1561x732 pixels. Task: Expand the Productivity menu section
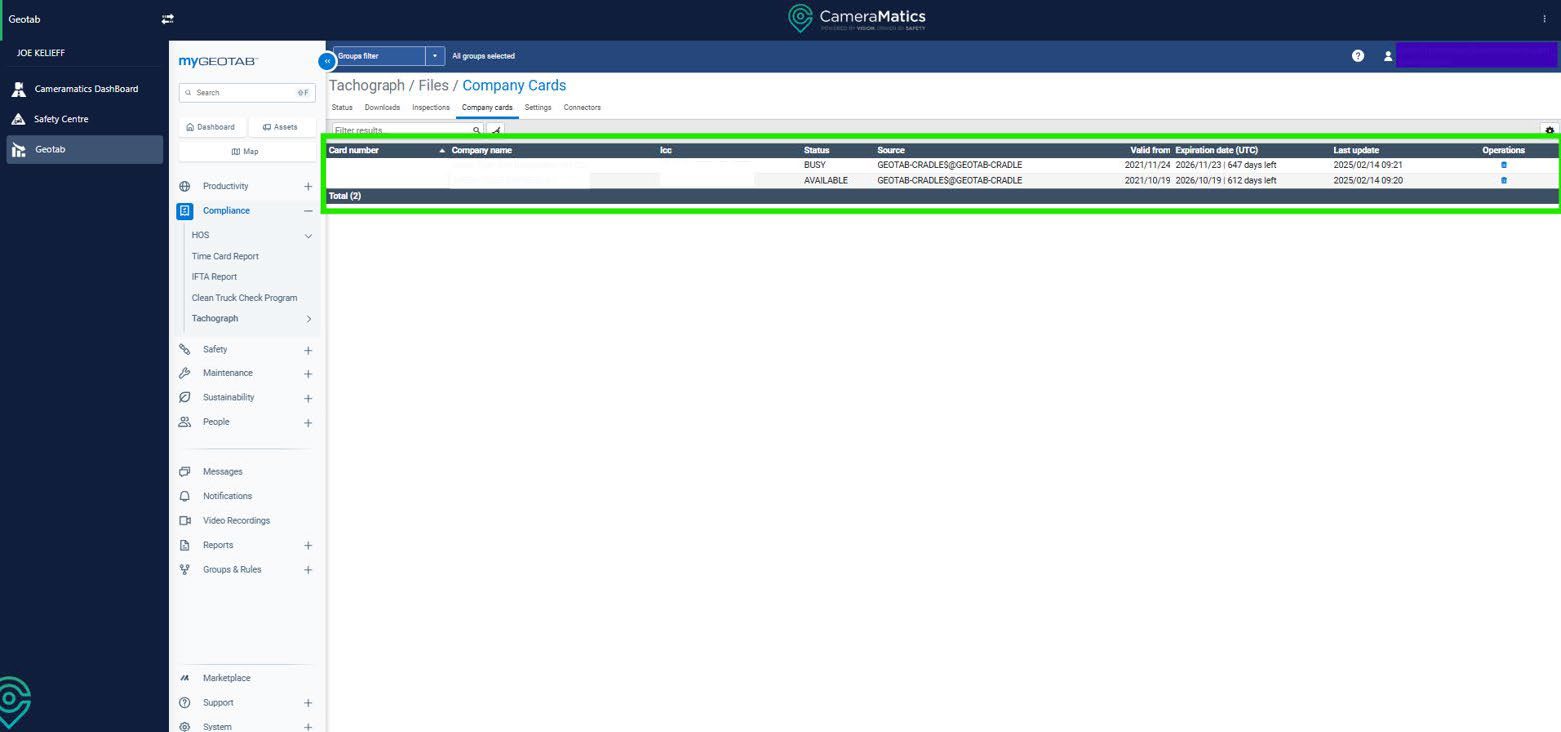pos(308,186)
